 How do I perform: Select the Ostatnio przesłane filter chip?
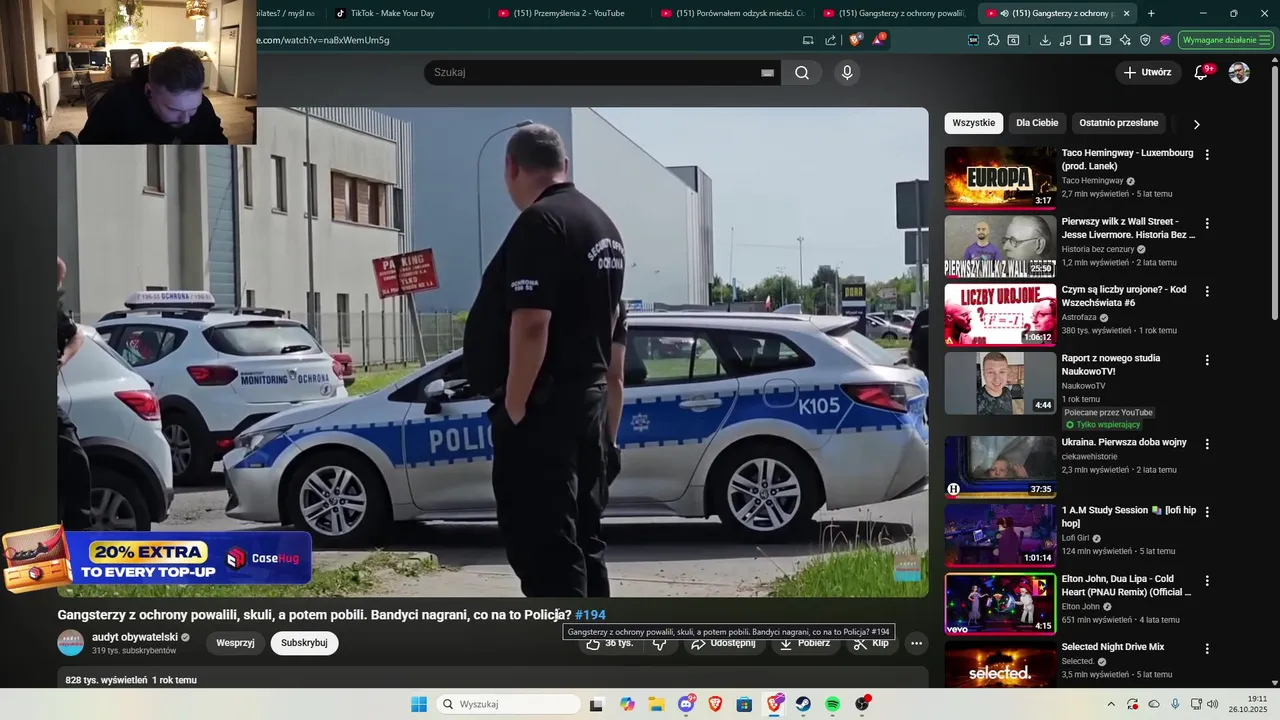(x=1118, y=123)
